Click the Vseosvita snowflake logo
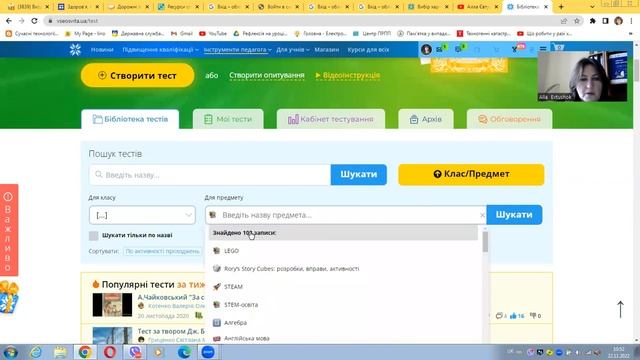The height and width of the screenshot is (360, 640). click(x=75, y=50)
